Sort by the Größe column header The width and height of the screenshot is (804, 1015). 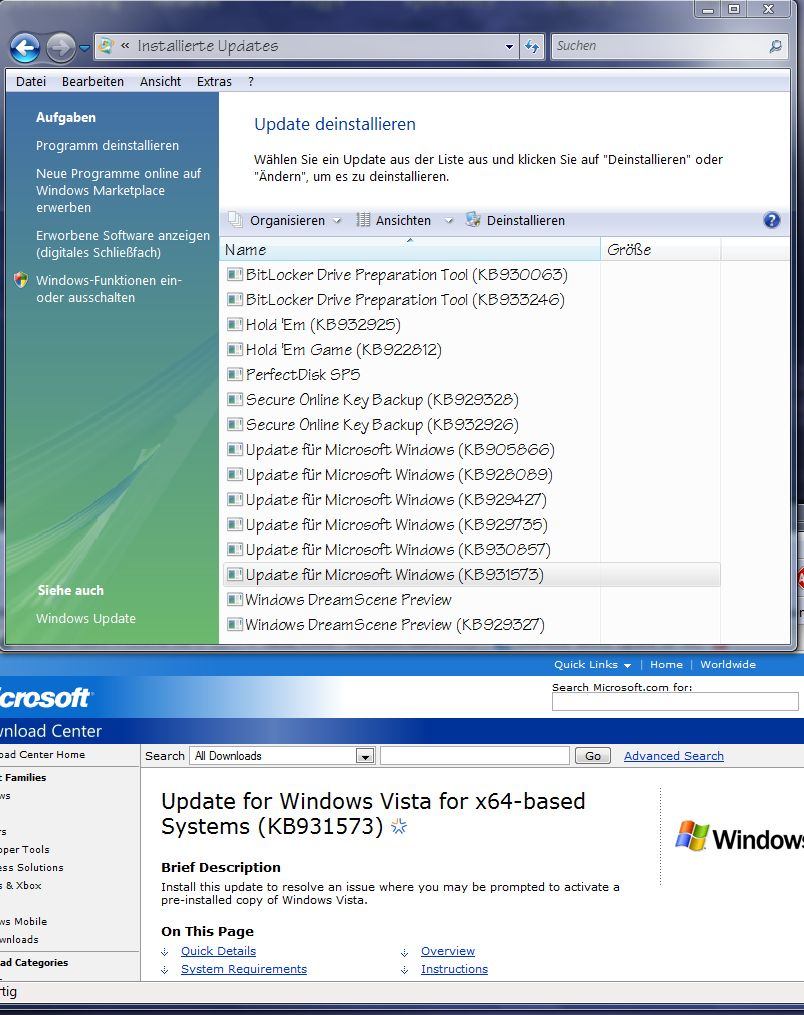click(660, 249)
